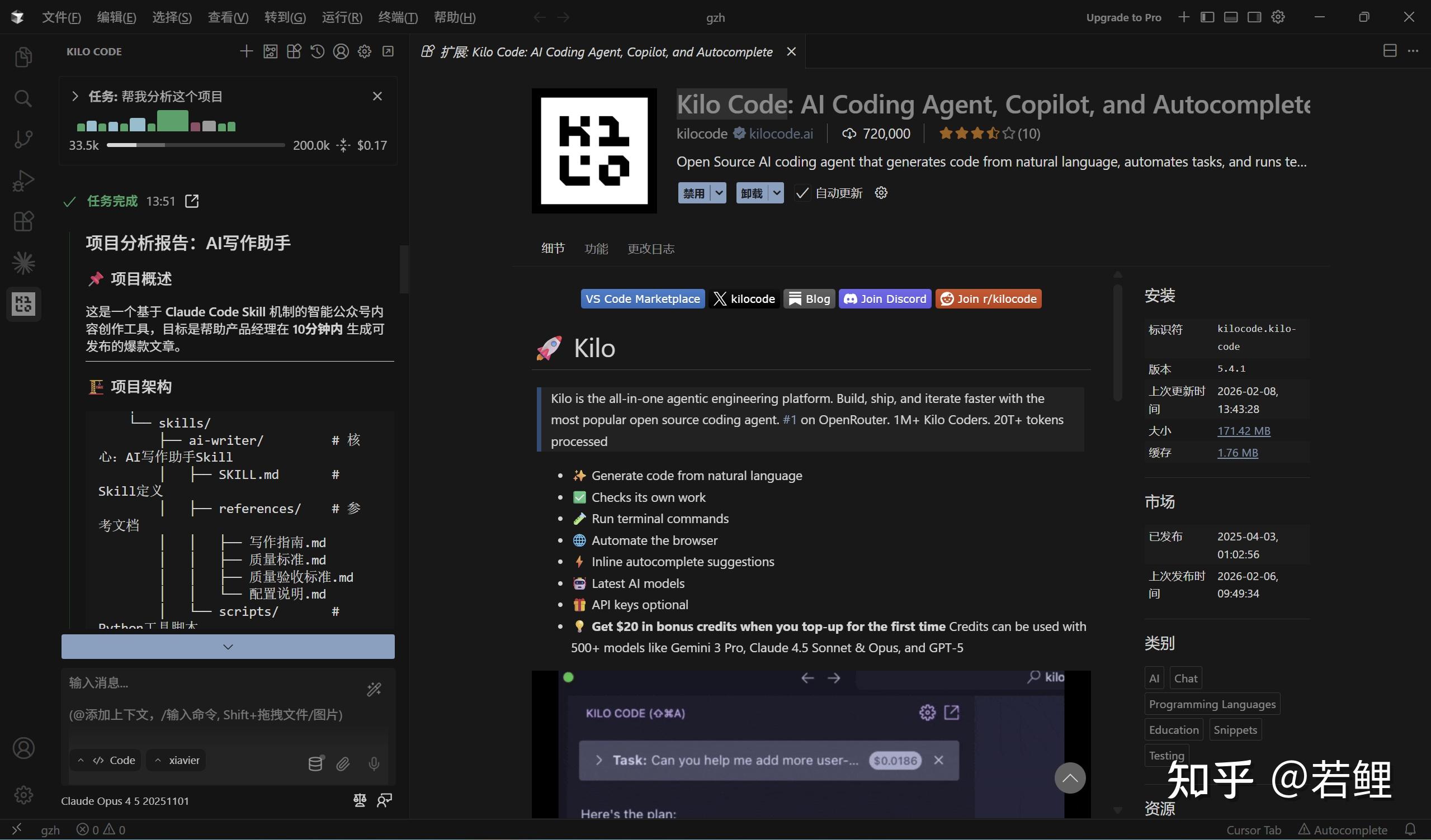1431x840 pixels.
Task: Toggle secondary sidebar layout button
Action: pos(1254,17)
